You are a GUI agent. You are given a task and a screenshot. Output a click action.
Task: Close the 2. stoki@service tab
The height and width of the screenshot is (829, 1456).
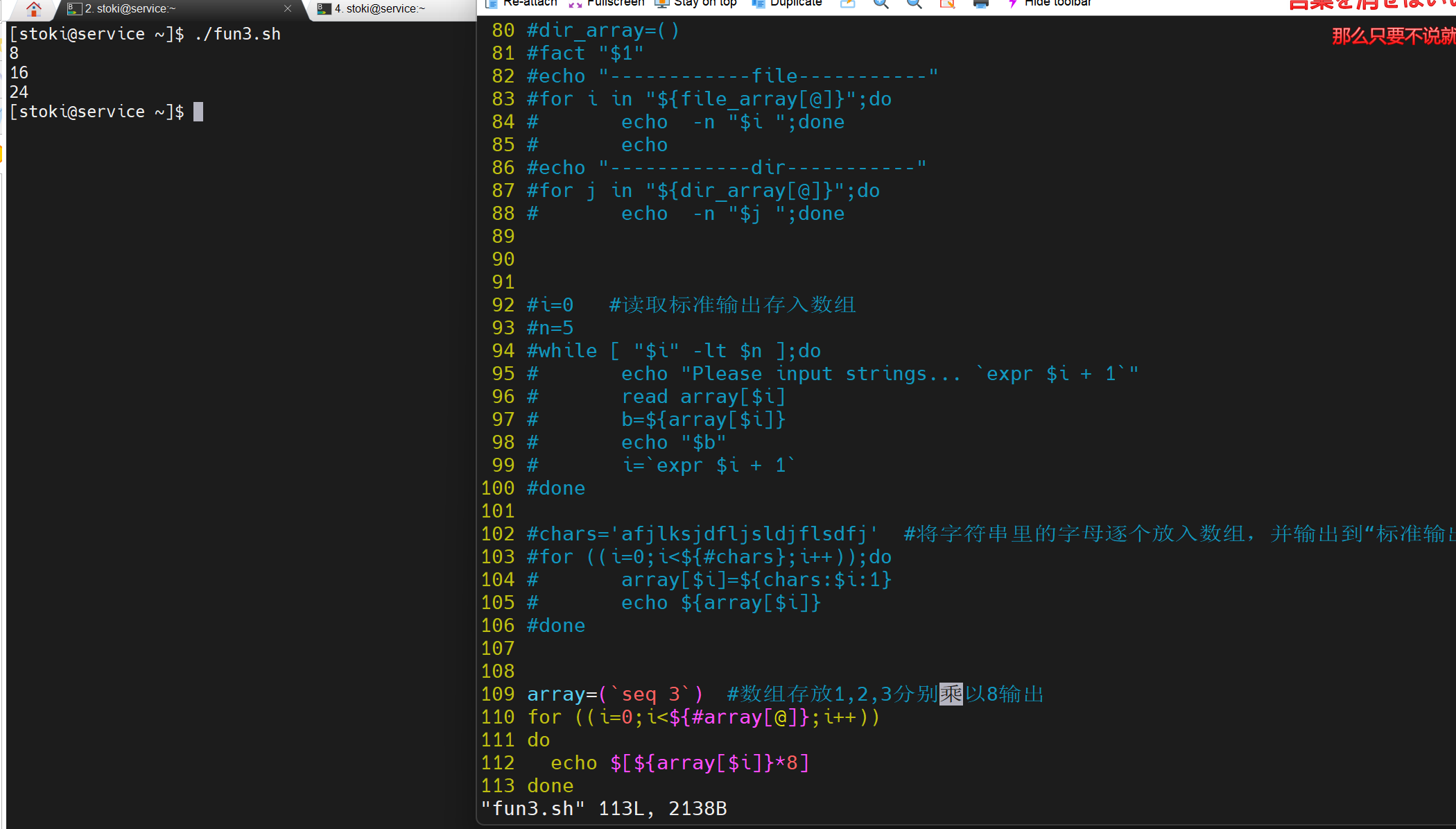288,9
